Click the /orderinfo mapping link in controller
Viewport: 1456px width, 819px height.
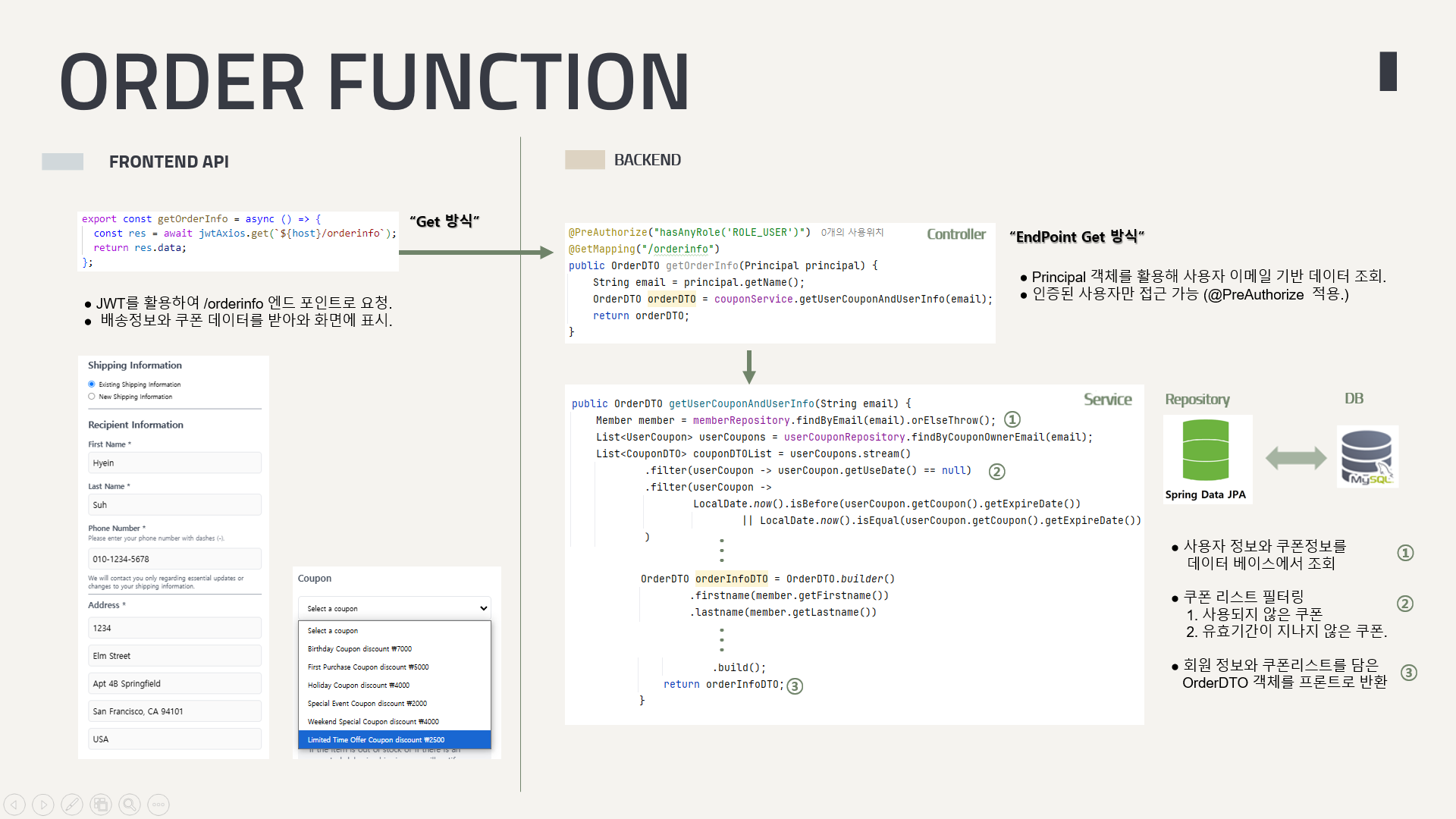(680, 249)
